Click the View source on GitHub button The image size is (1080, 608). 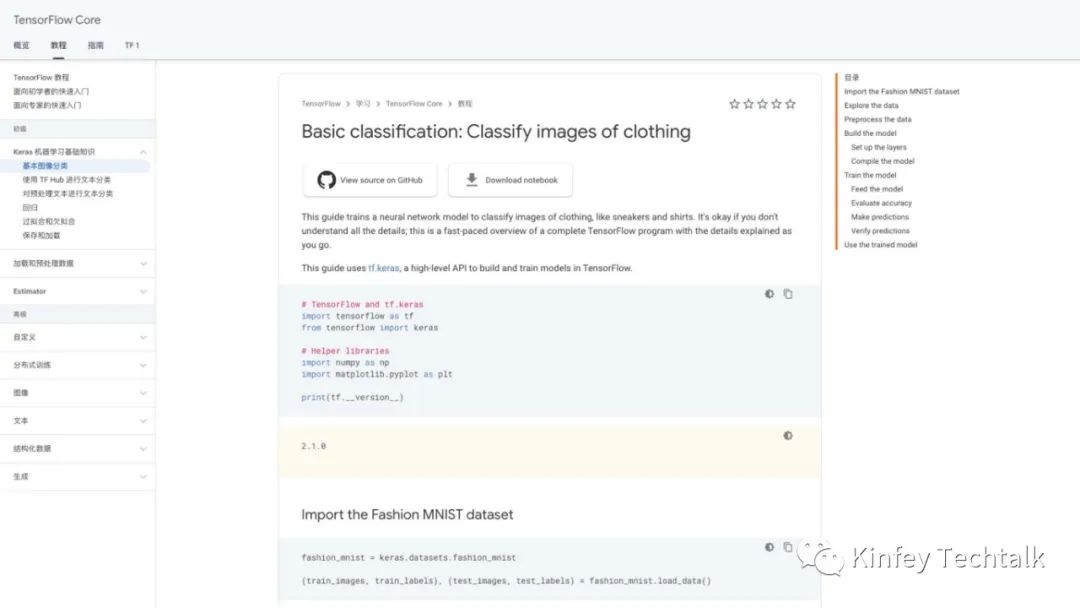pyautogui.click(x=370, y=180)
